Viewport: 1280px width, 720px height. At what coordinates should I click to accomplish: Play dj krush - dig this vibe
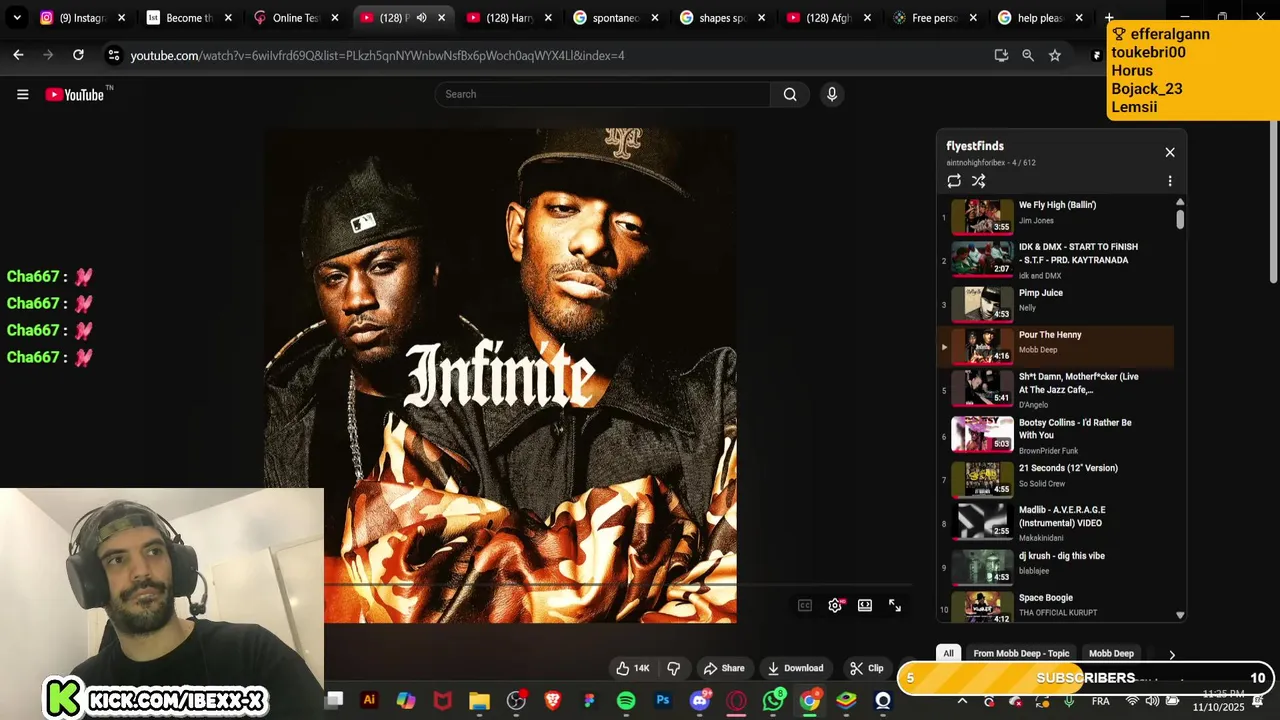tap(1055, 565)
